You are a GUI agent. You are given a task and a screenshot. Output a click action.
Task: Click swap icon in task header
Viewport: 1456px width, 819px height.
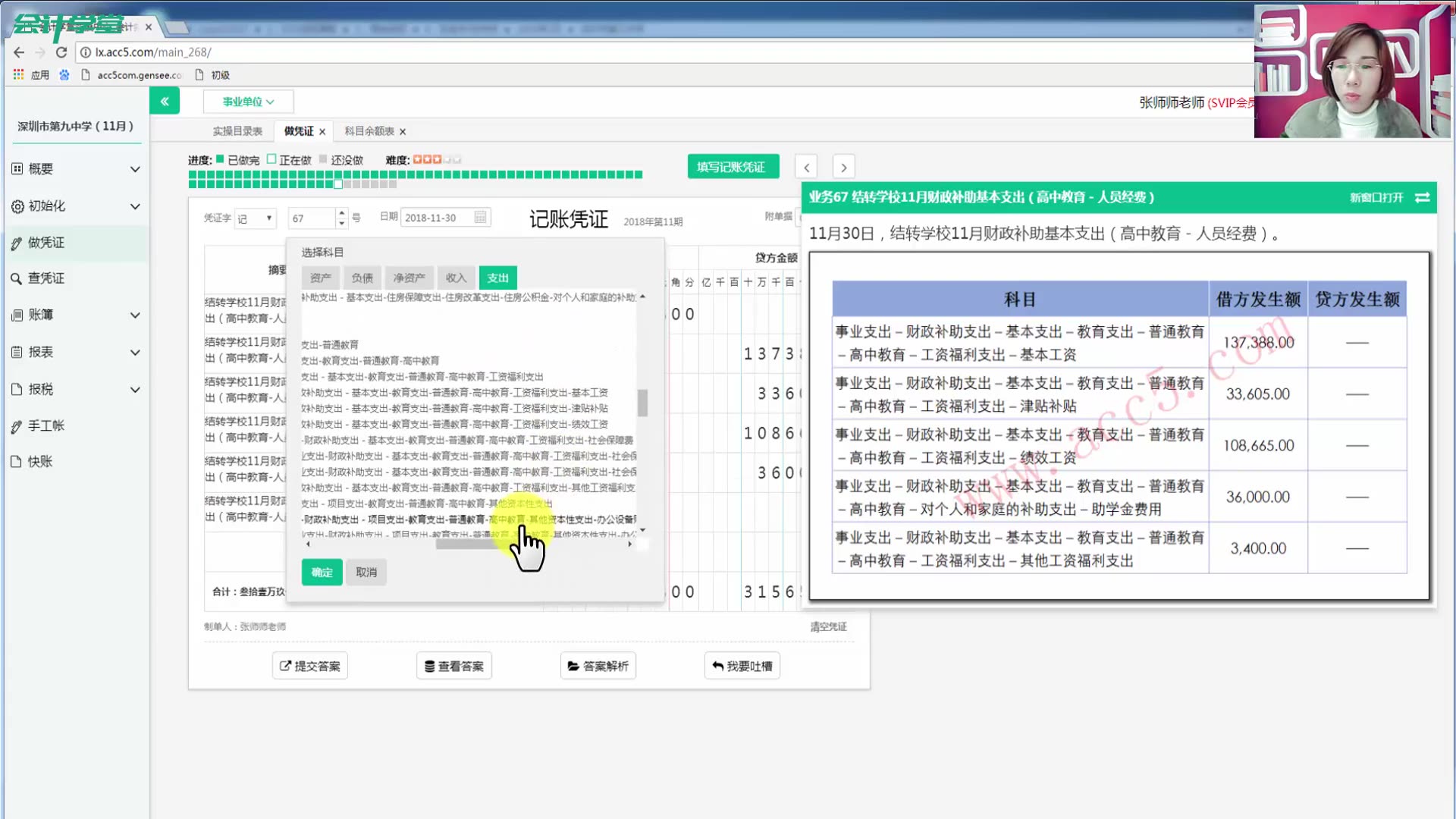pos(1423,197)
